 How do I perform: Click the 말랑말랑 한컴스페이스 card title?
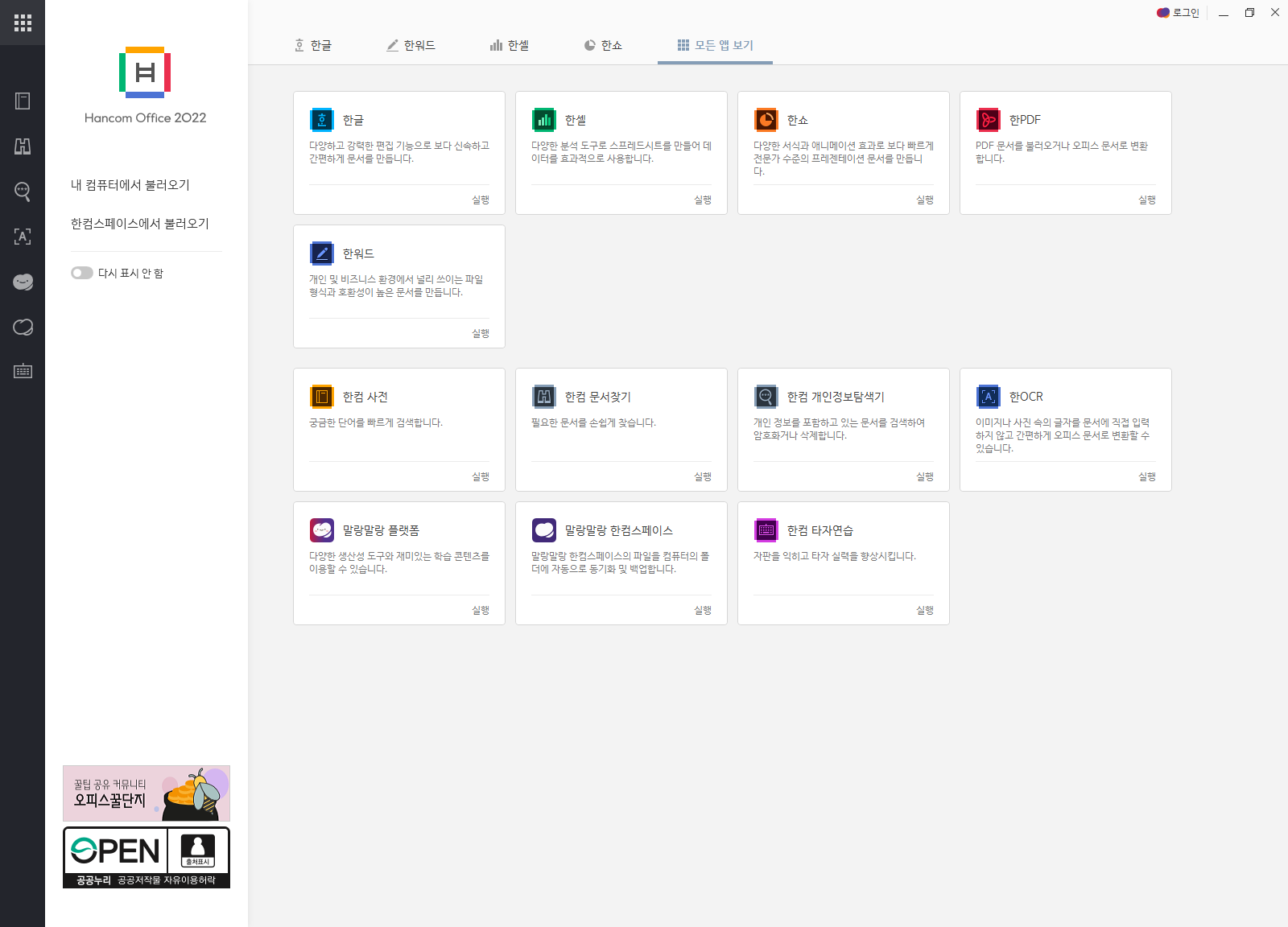[x=619, y=530]
